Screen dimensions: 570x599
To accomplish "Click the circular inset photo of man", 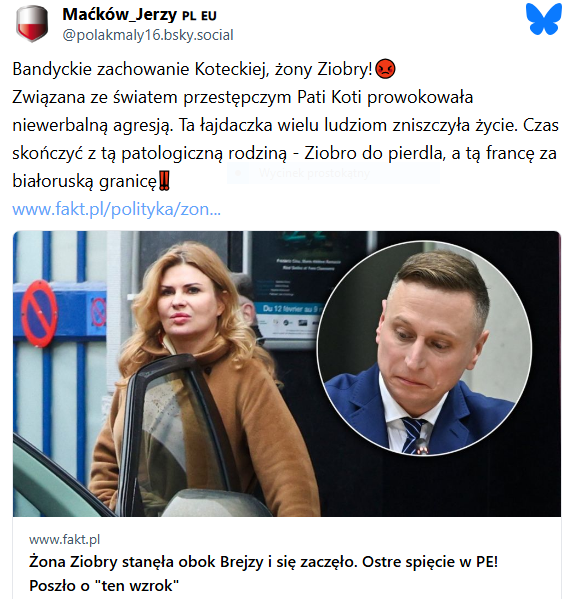I will [424, 348].
